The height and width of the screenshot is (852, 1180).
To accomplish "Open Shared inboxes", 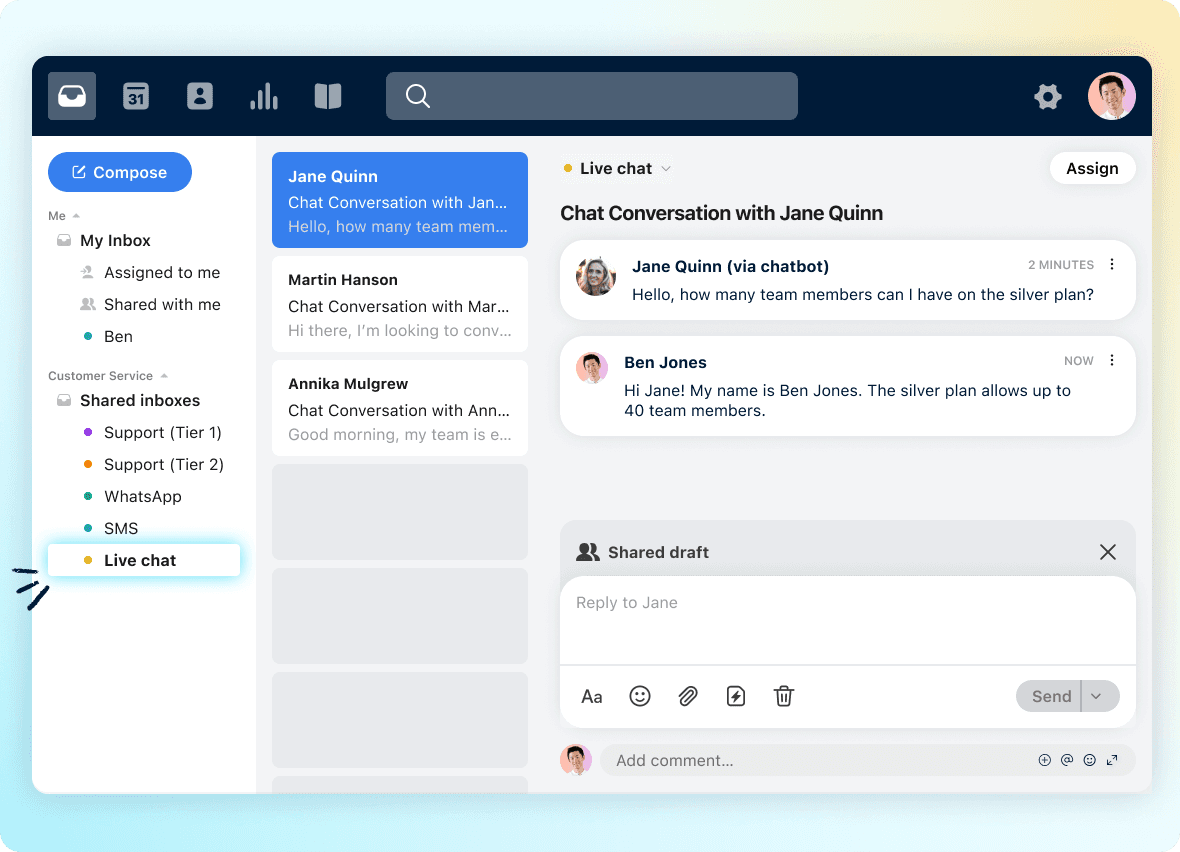I will tap(140, 400).
